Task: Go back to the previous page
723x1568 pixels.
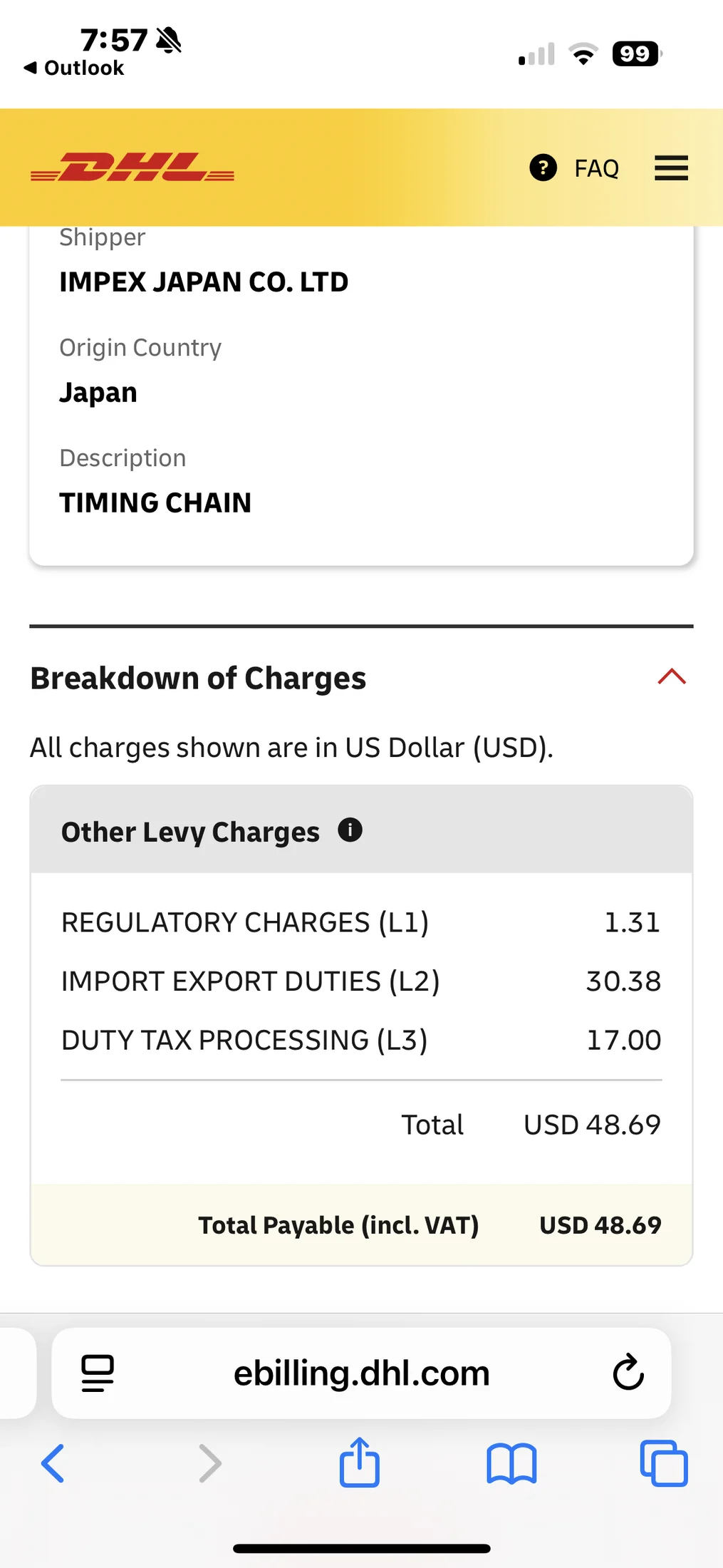Action: click(53, 1464)
